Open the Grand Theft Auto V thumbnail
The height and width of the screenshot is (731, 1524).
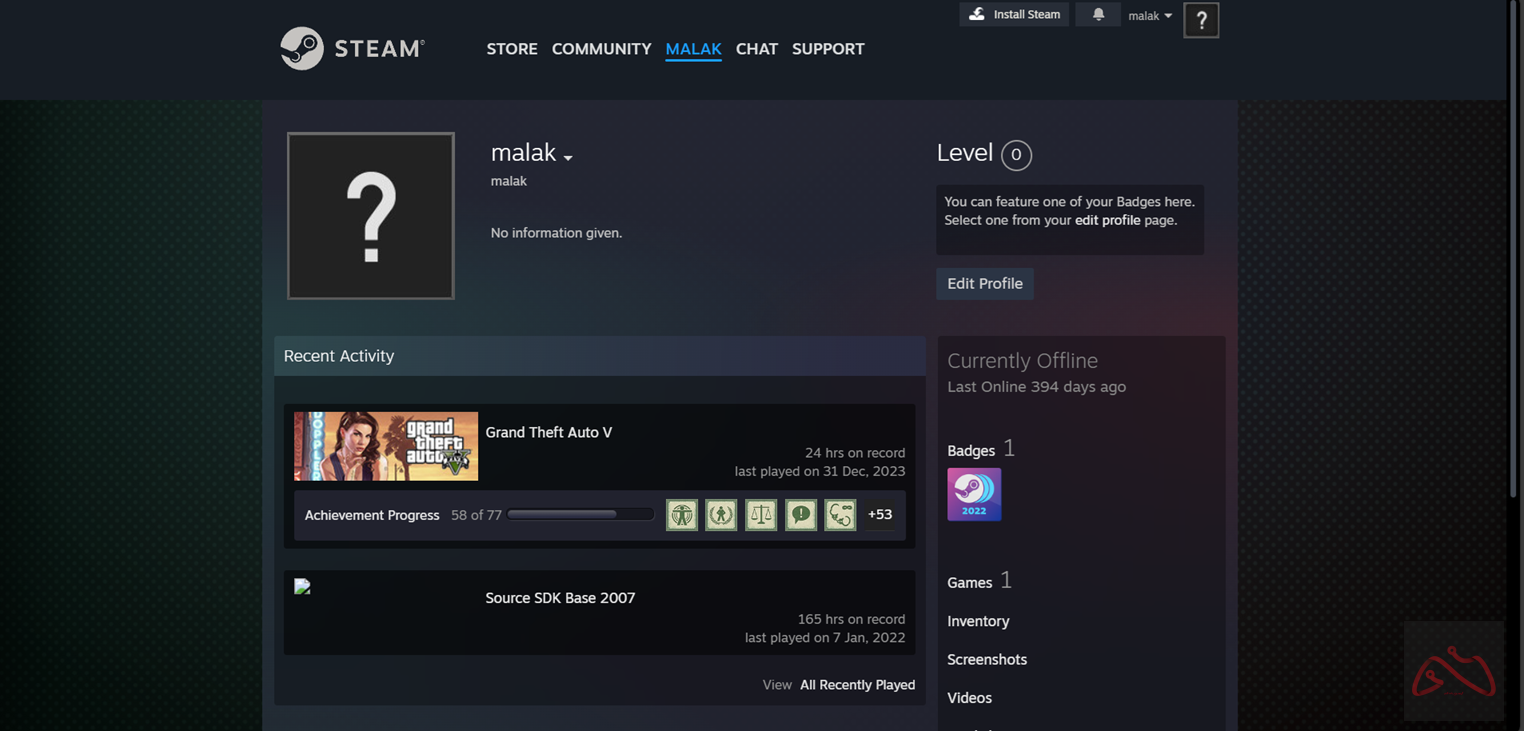tap(386, 446)
